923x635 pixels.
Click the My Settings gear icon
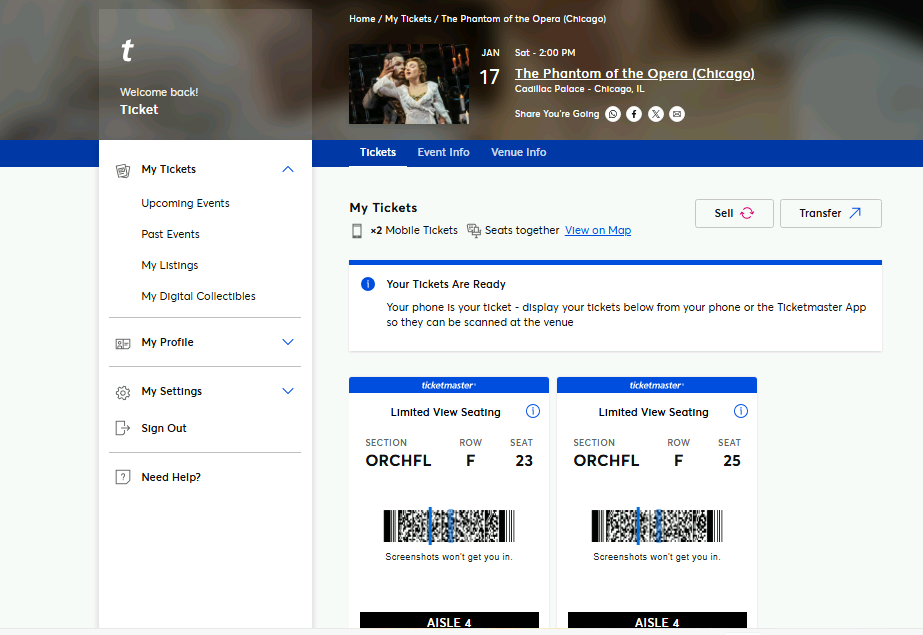(x=123, y=393)
